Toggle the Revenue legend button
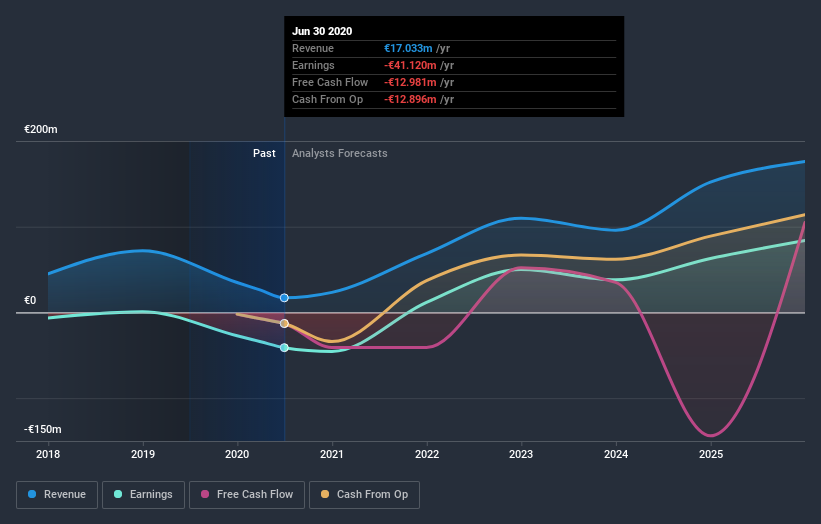This screenshot has height=524, width=821. tap(57, 495)
